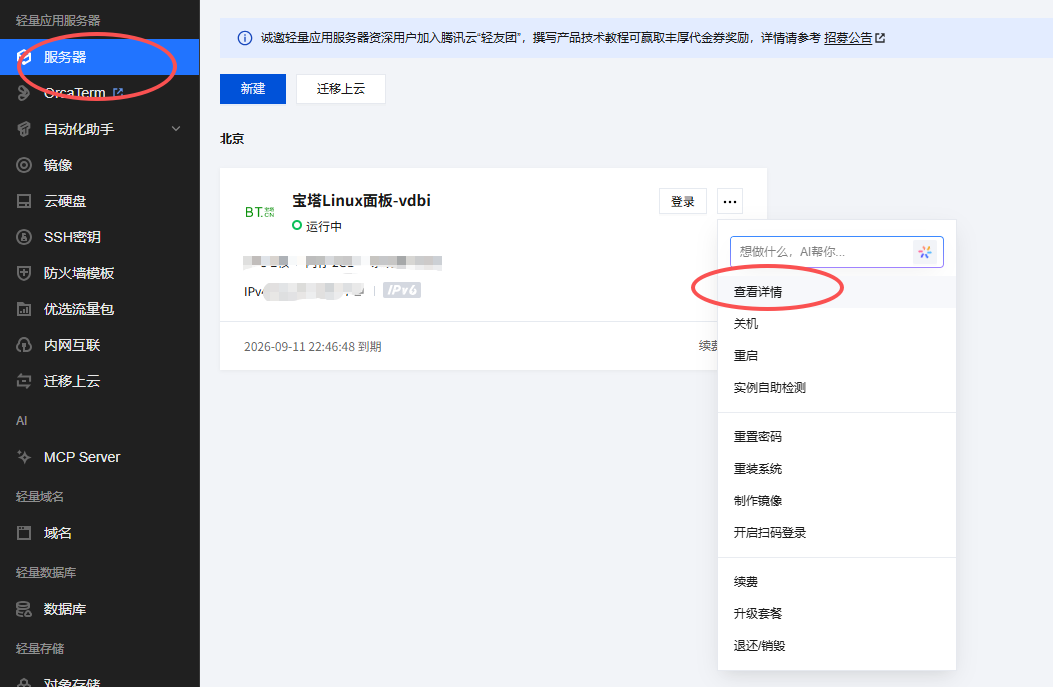Viewport: 1053px width, 687px height.
Task: Choose 退还/销毁 menu entry
Action: (x=837, y=646)
